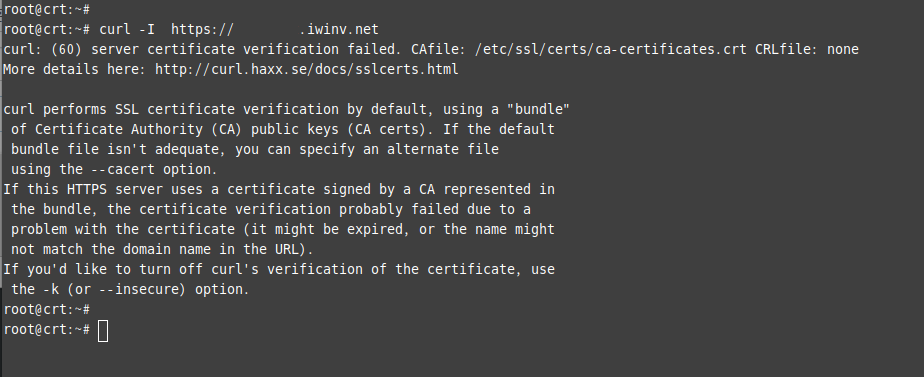Image resolution: width=924 pixels, height=377 pixels.
Task: Click "bundle file isn't adequate" line
Action: pyautogui.click(x=255, y=150)
